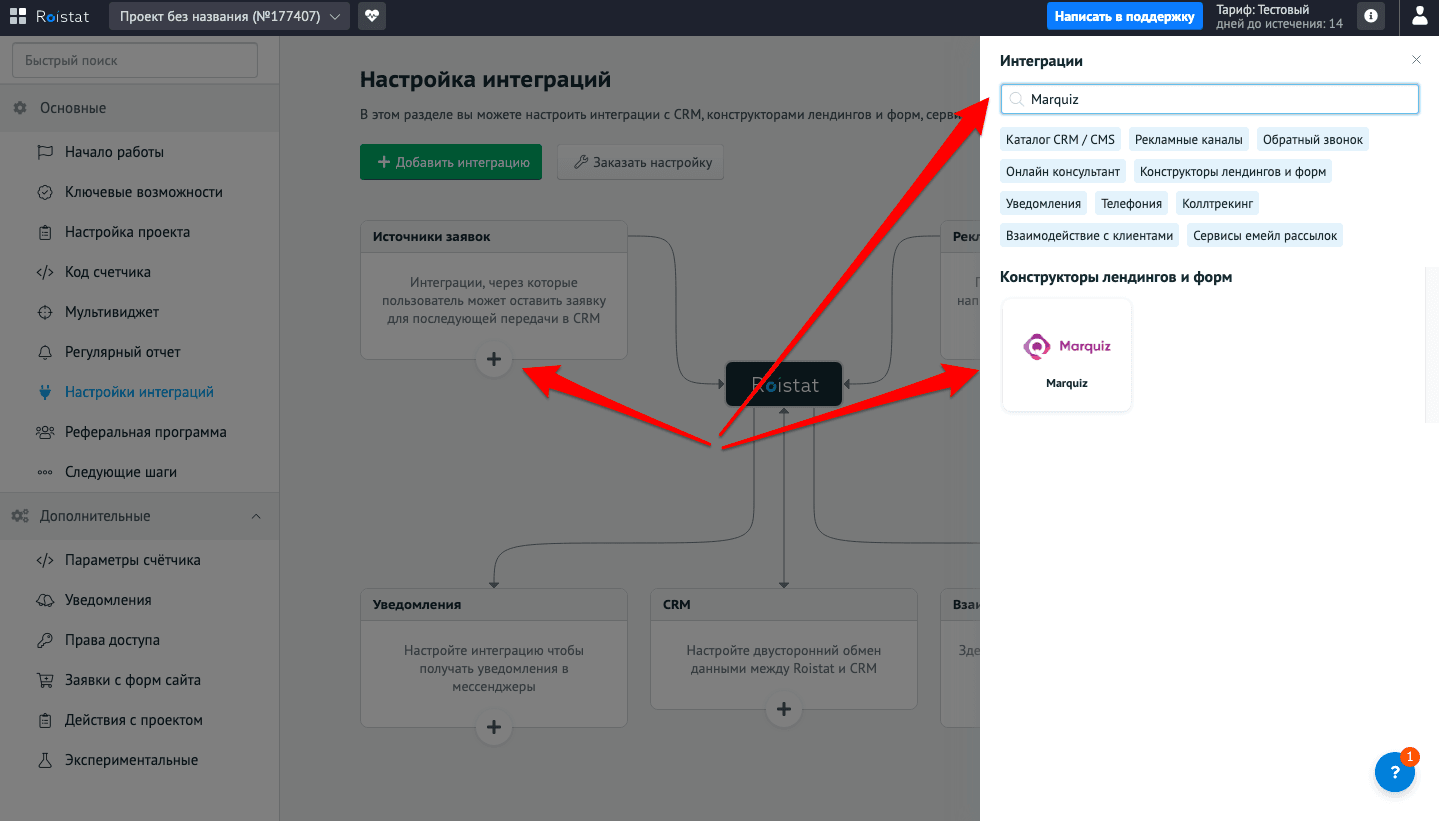The height and width of the screenshot is (821, 1439).
Task: Select Настройки интеграций menu item
Action: 139,392
